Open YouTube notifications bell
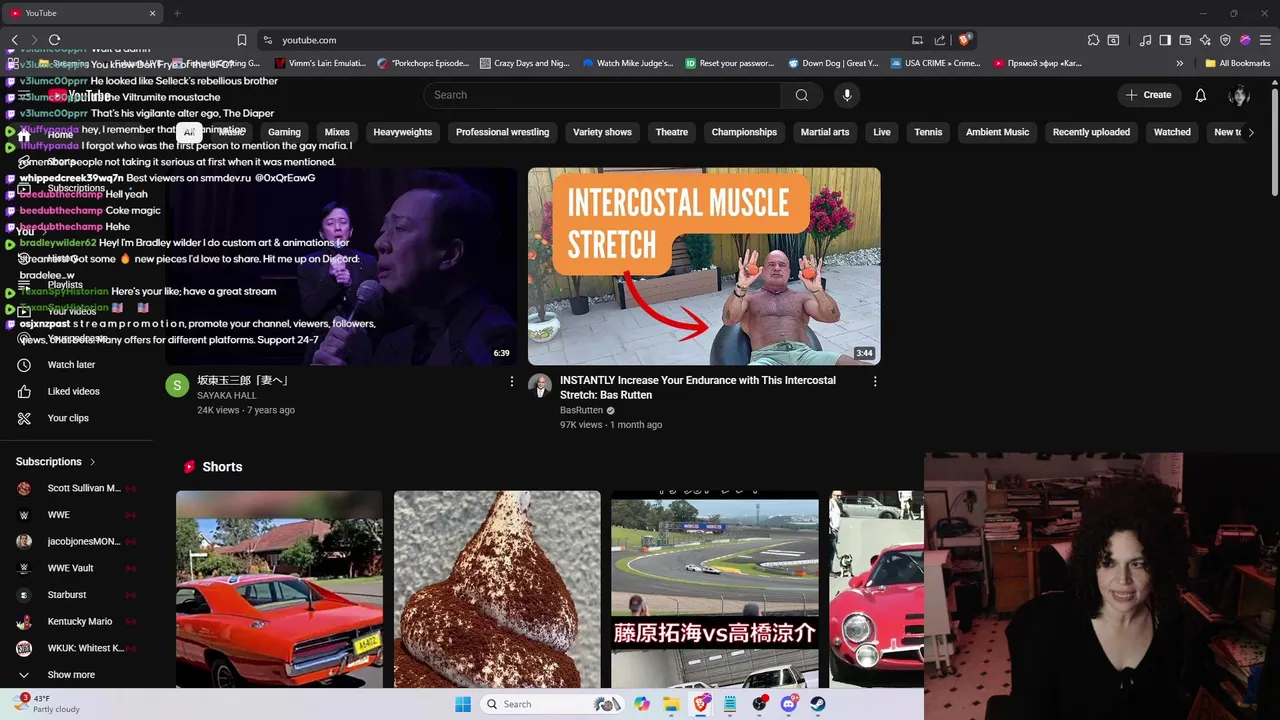1280x720 pixels. pyautogui.click(x=1200, y=95)
